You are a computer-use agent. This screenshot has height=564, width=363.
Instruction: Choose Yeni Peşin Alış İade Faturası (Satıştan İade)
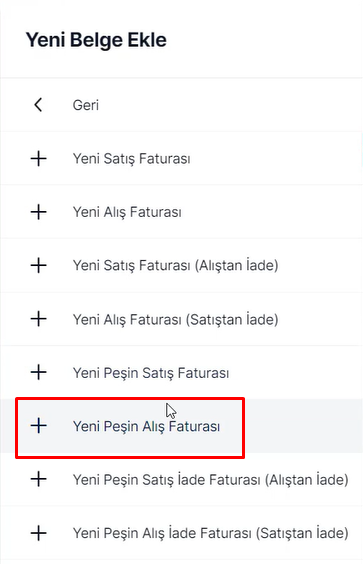211,533
